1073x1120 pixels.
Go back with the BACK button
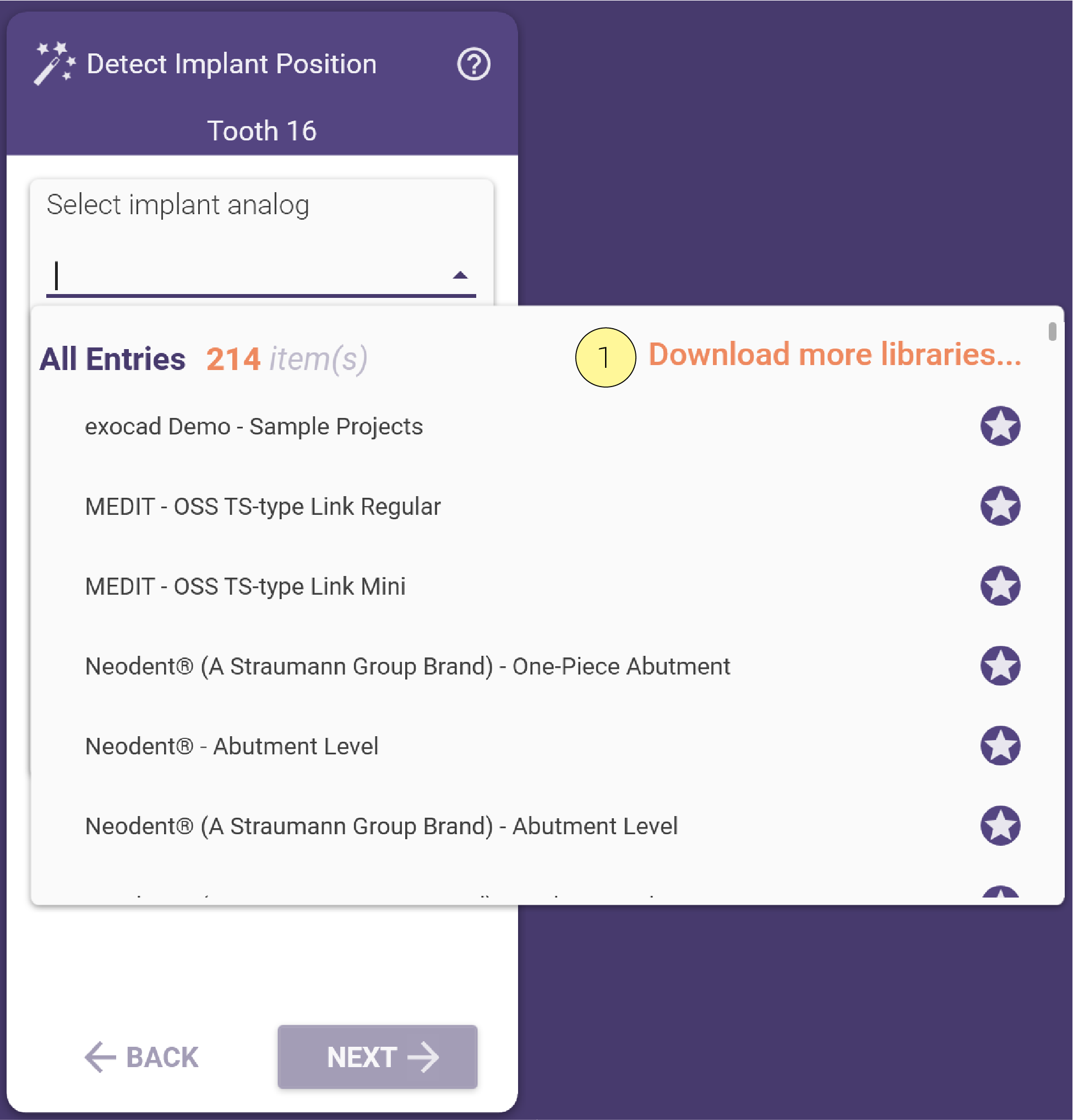141,1057
